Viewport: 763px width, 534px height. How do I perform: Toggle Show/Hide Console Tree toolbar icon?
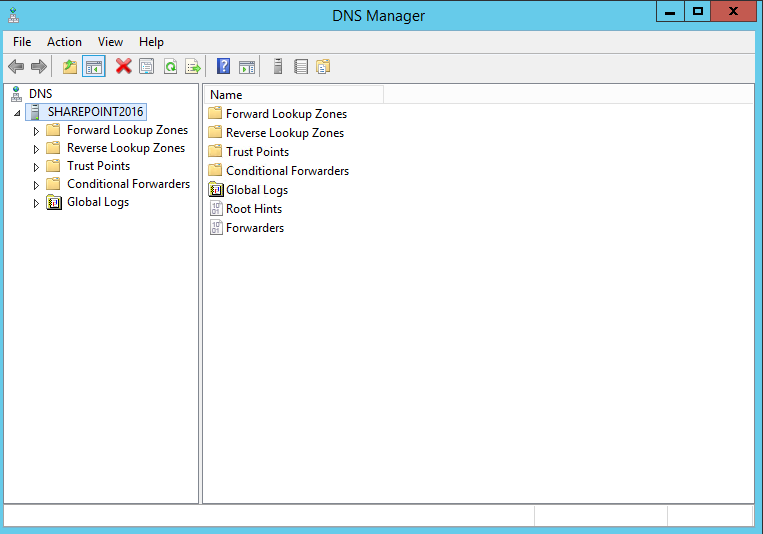point(94,66)
